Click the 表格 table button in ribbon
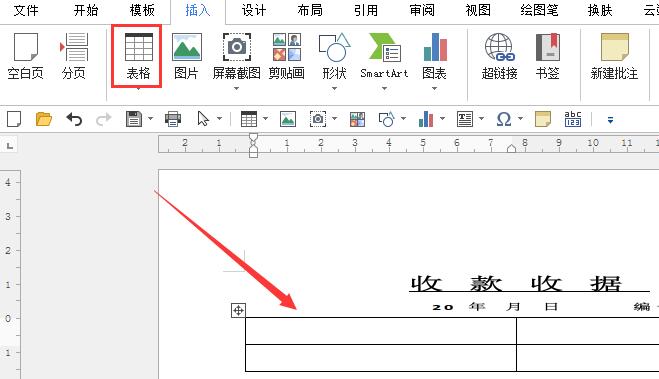 138,56
